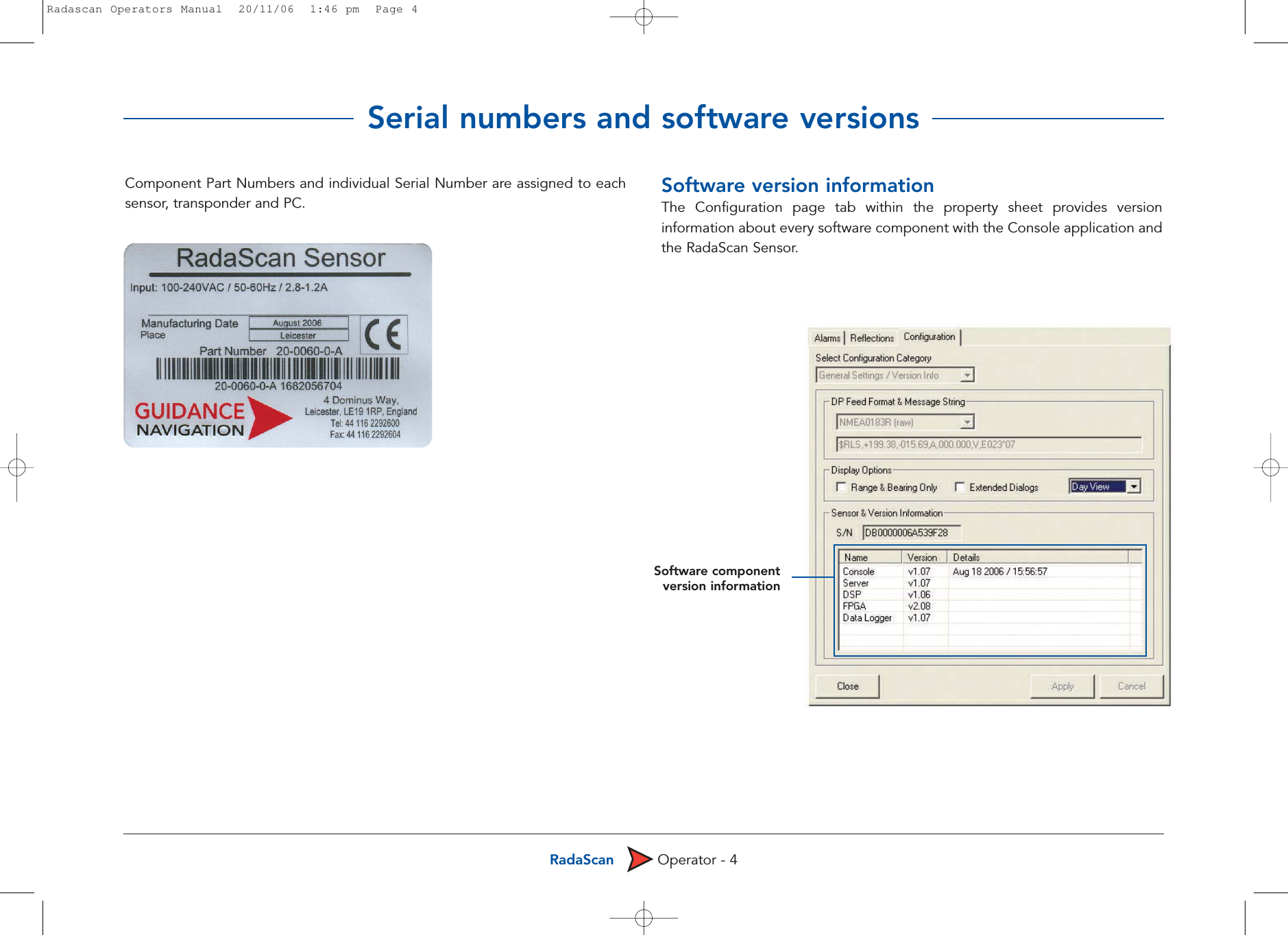The width and height of the screenshot is (1288, 935).
Task: Open the Reflections tab
Action: pos(872,338)
